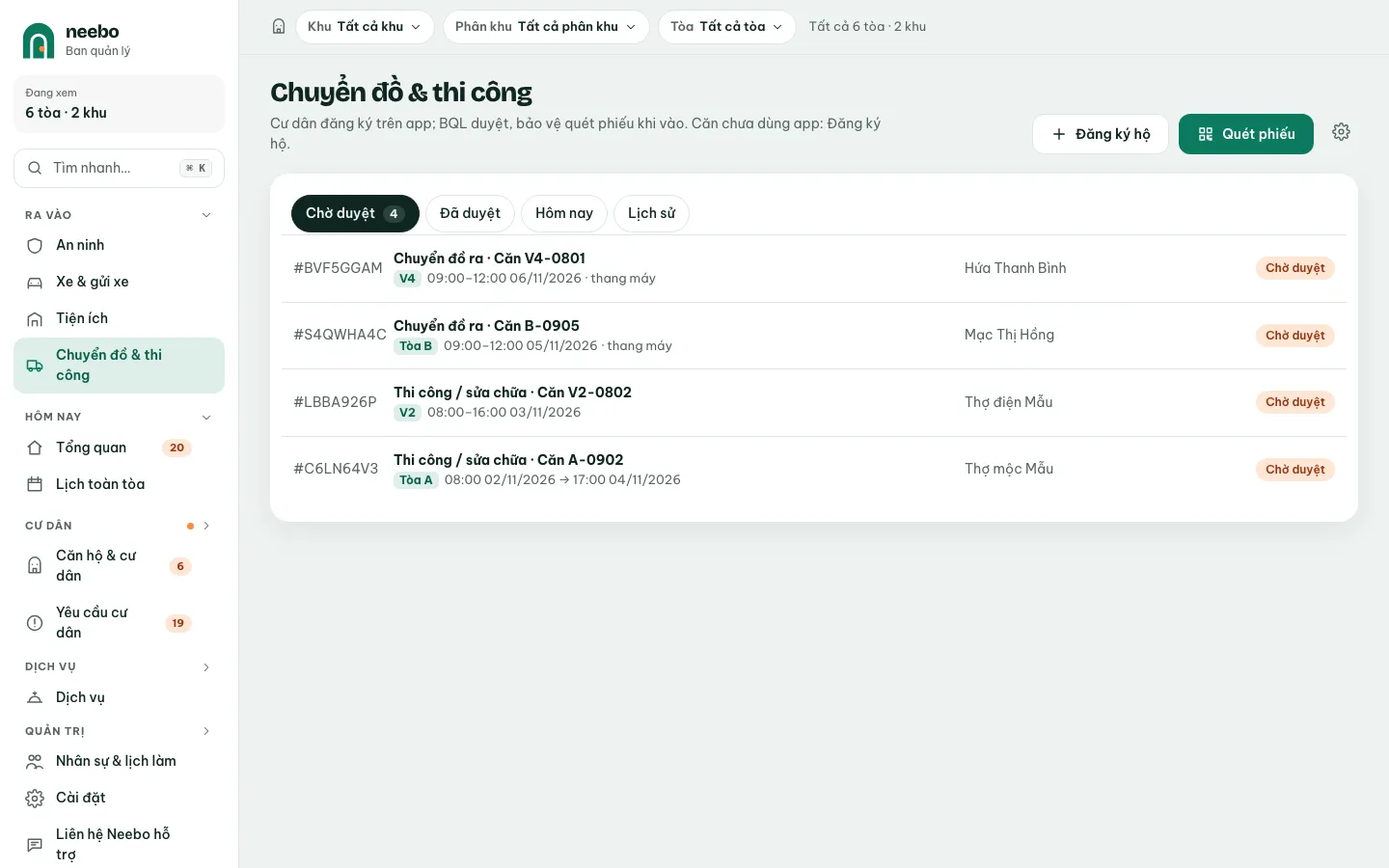Screen dimensions: 1389x868
Task: Click the Căn hộ & cư dân icon
Action: click(35, 566)
